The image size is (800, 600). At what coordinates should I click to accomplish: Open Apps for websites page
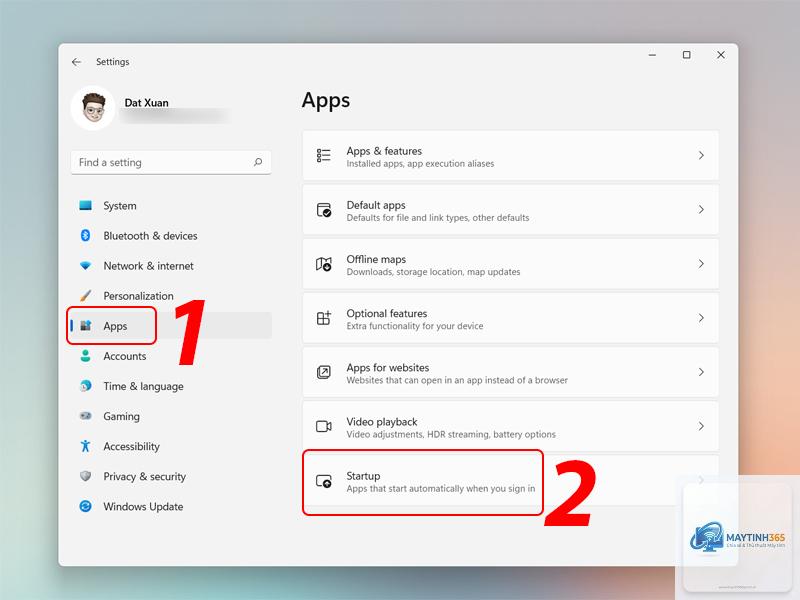(511, 372)
